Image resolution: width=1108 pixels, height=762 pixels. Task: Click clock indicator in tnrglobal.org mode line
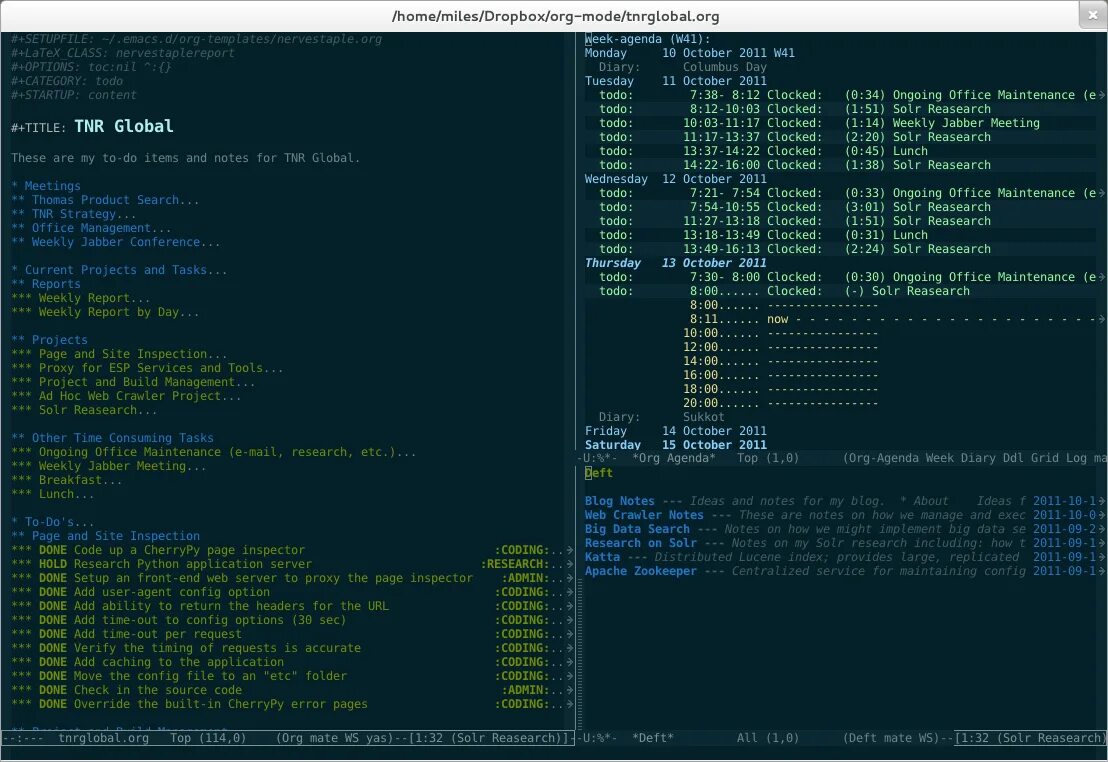(x=489, y=738)
